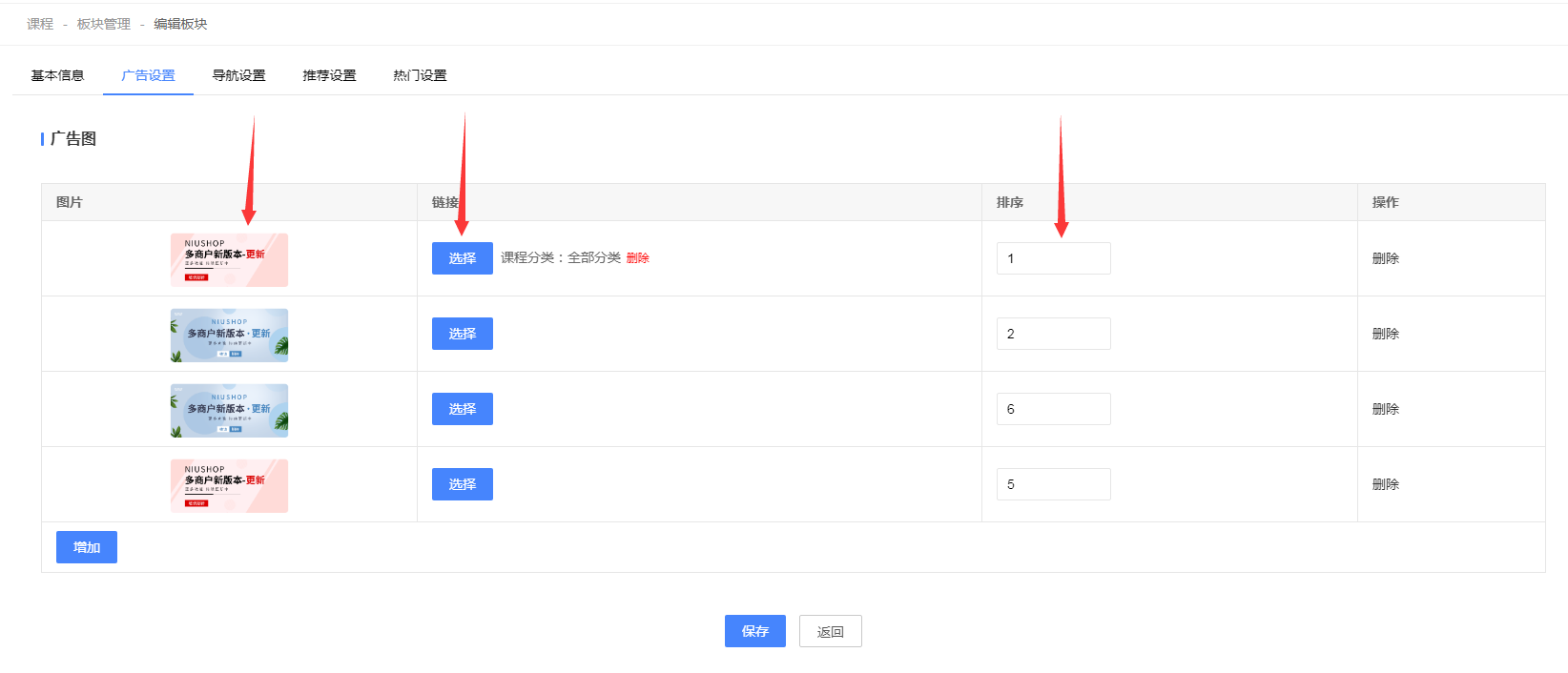Image resolution: width=1568 pixels, height=673 pixels.
Task: Click the 返回 button
Action: (x=831, y=631)
